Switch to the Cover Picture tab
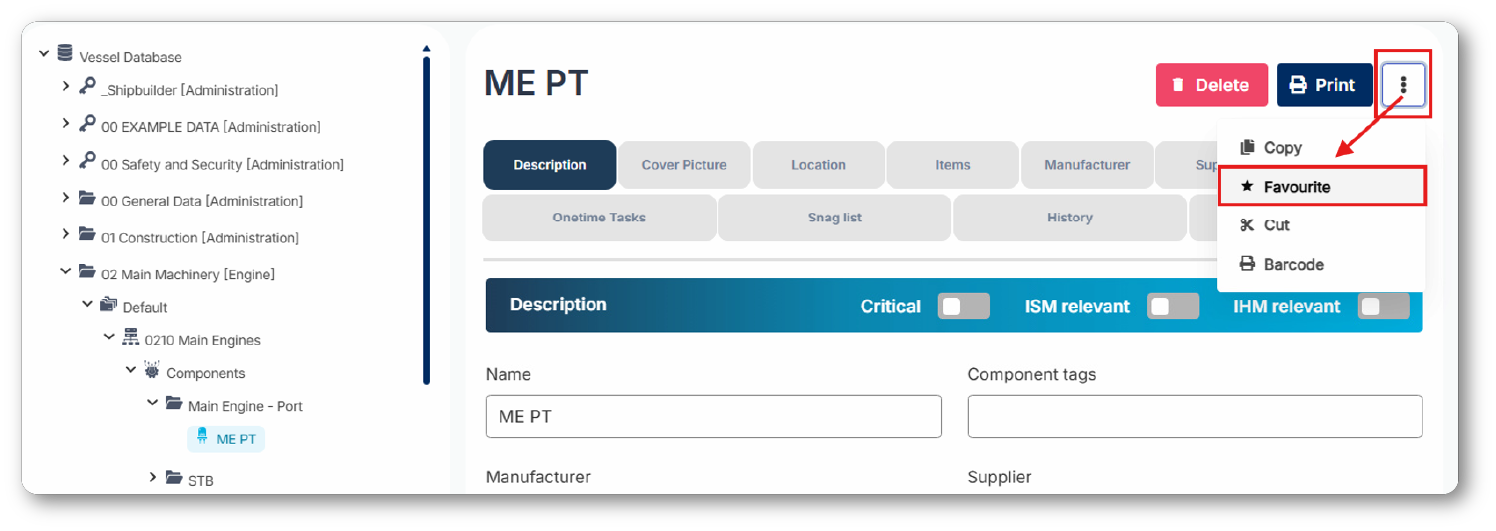The height and width of the screenshot is (531, 1496). [684, 165]
